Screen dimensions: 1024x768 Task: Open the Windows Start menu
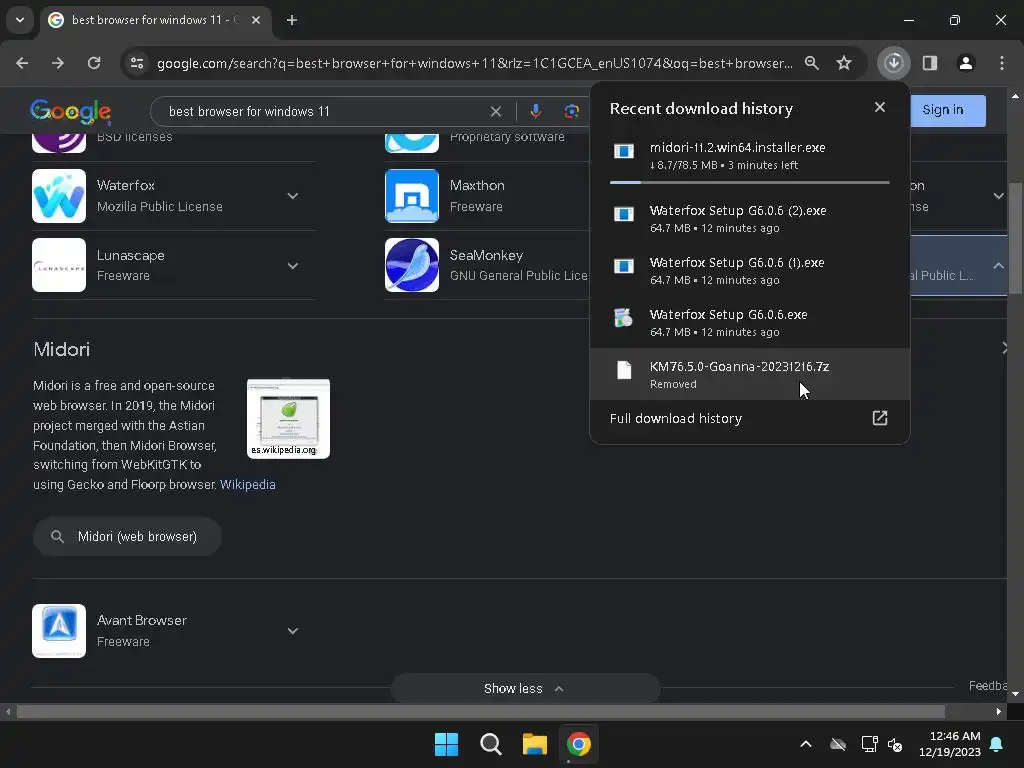pos(446,744)
